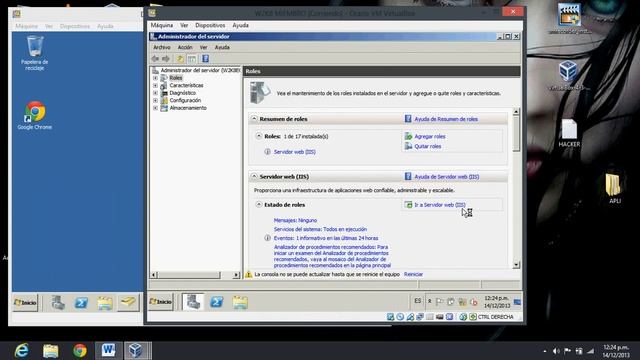Open Server Manager from the front VM taskbar
The height and width of the screenshot is (360, 640).
point(193,302)
